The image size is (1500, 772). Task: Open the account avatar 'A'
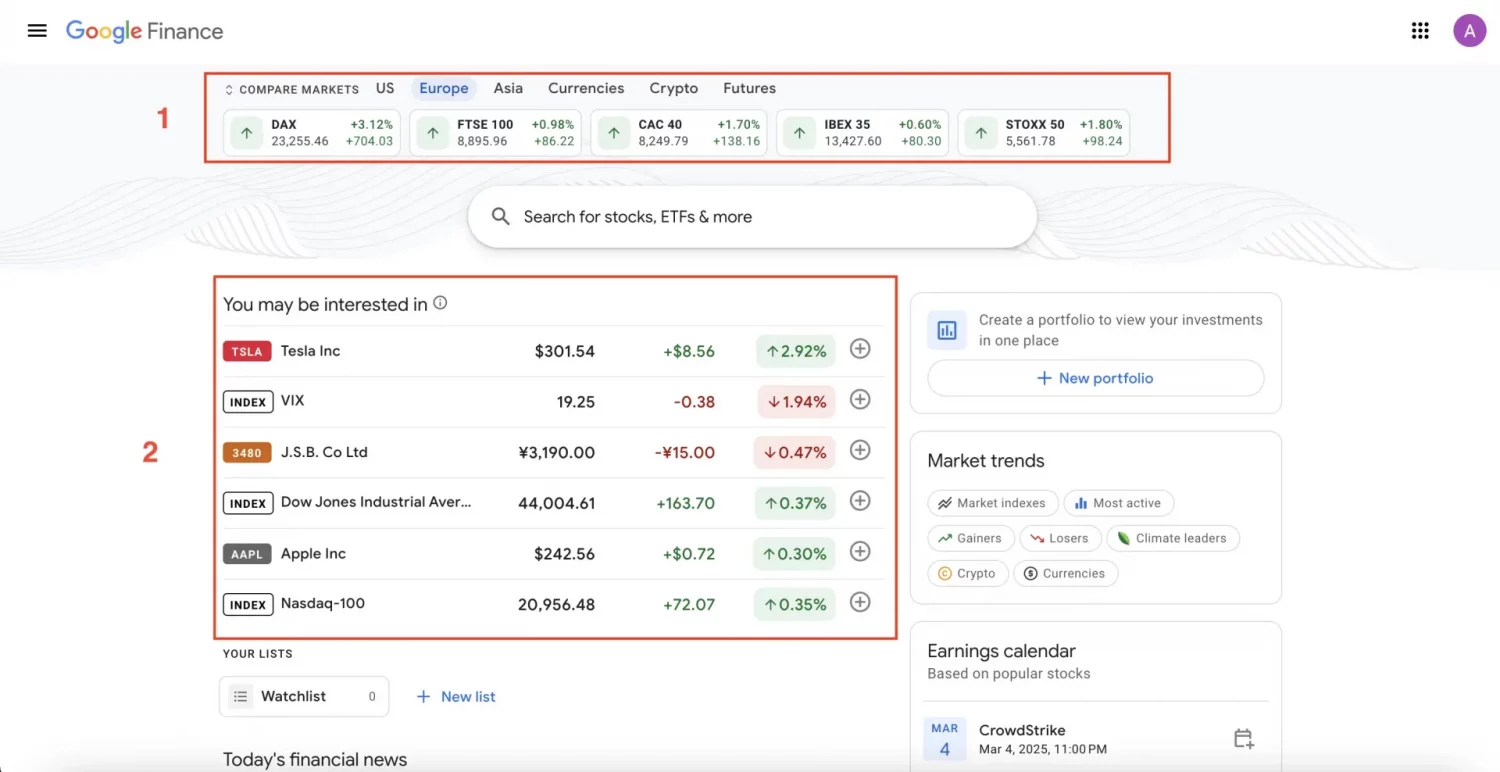pos(1469,31)
